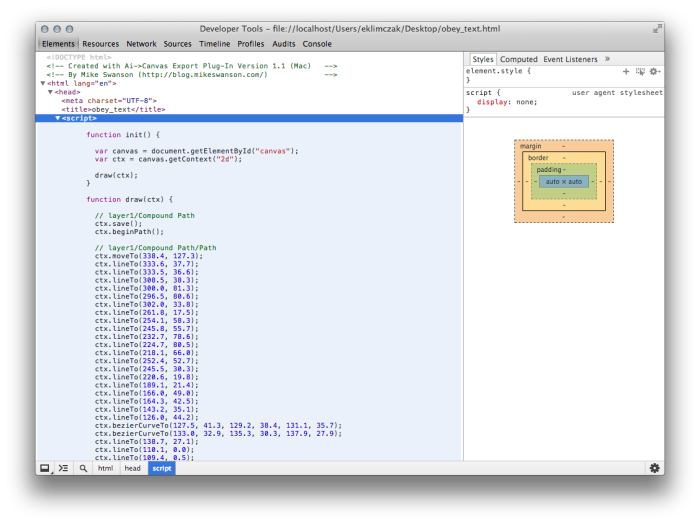Show more sidebar tabs via double chevron
The image size is (700, 524).
(x=608, y=59)
